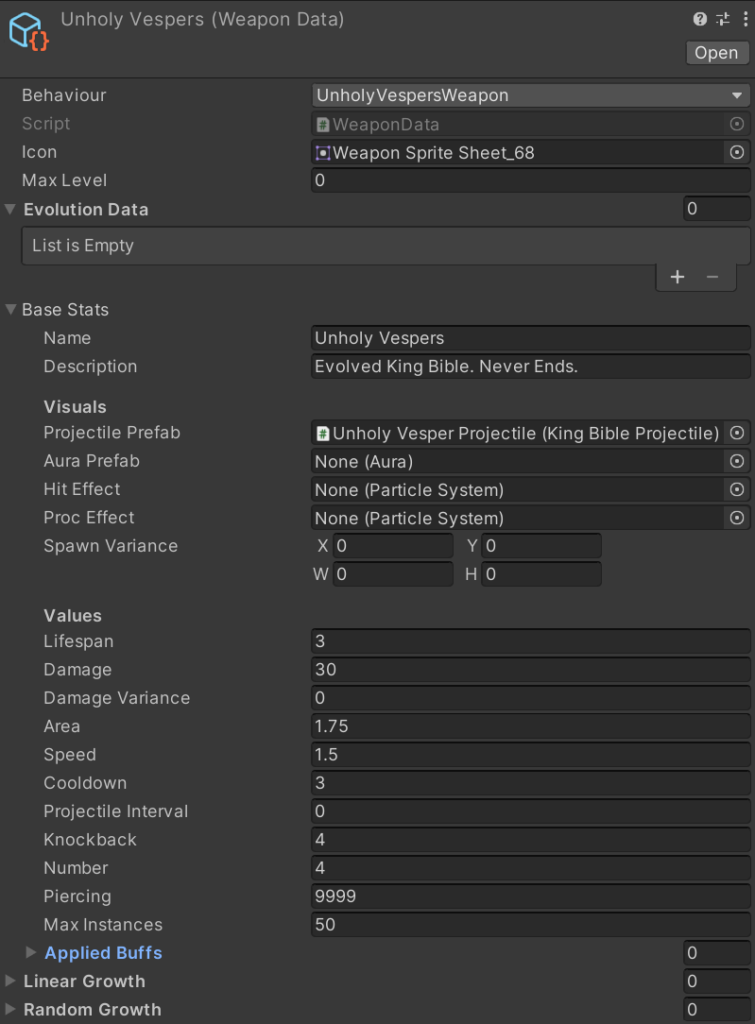Click the preset selector sliders icon
This screenshot has width=755, height=1024.
click(x=722, y=19)
